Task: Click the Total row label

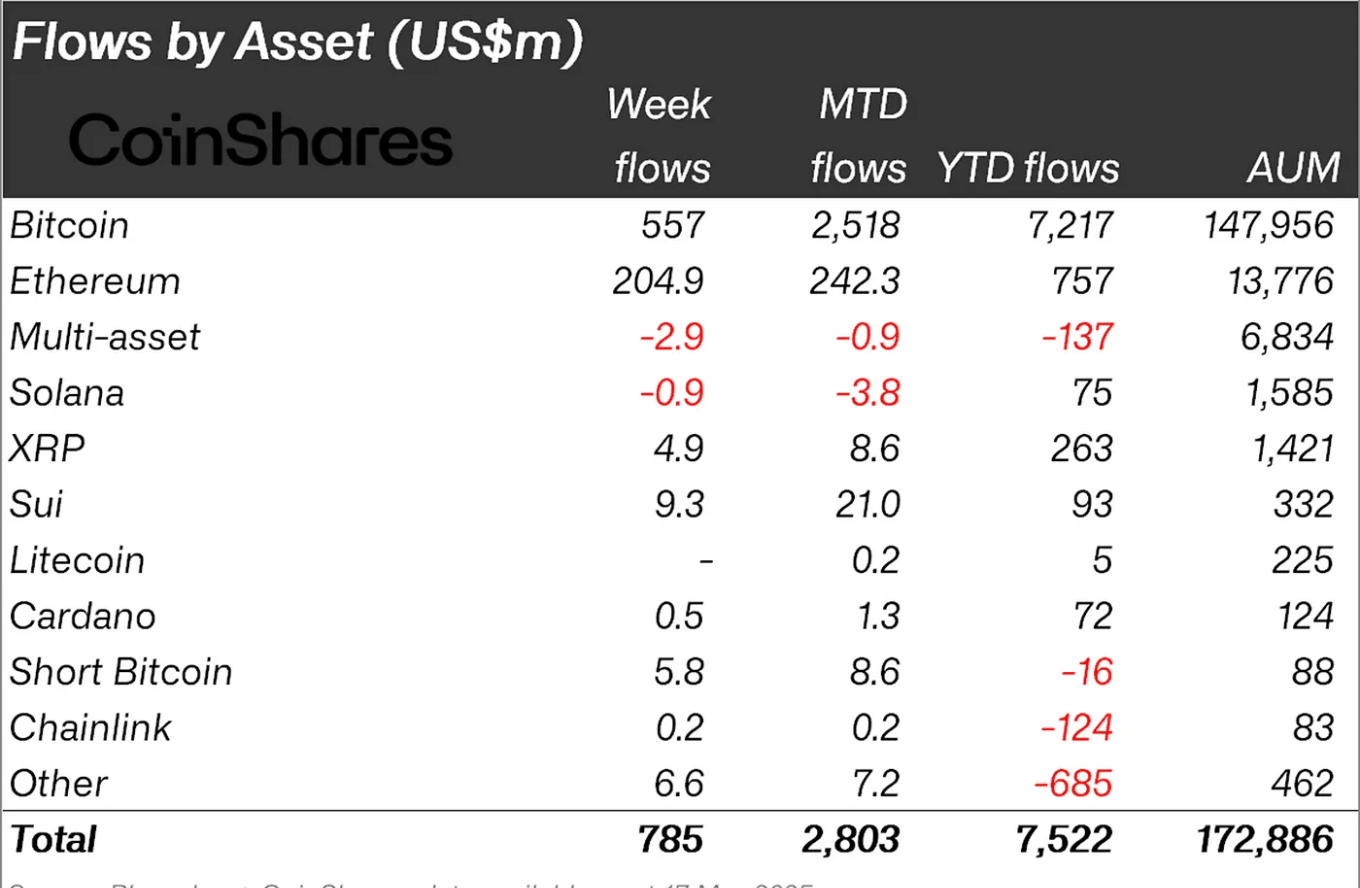Action: pyautogui.click(x=54, y=839)
